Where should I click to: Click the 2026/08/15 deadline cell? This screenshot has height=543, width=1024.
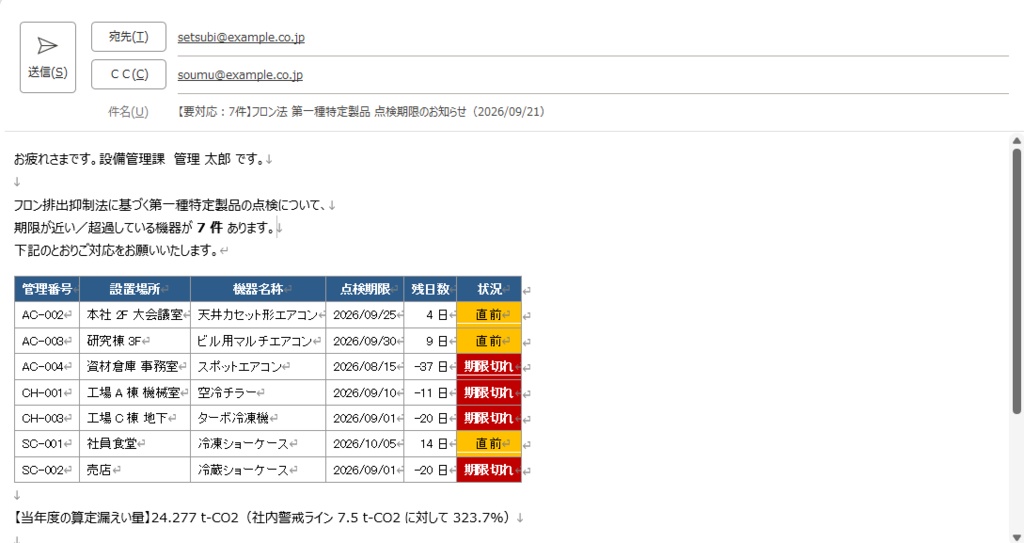point(365,367)
